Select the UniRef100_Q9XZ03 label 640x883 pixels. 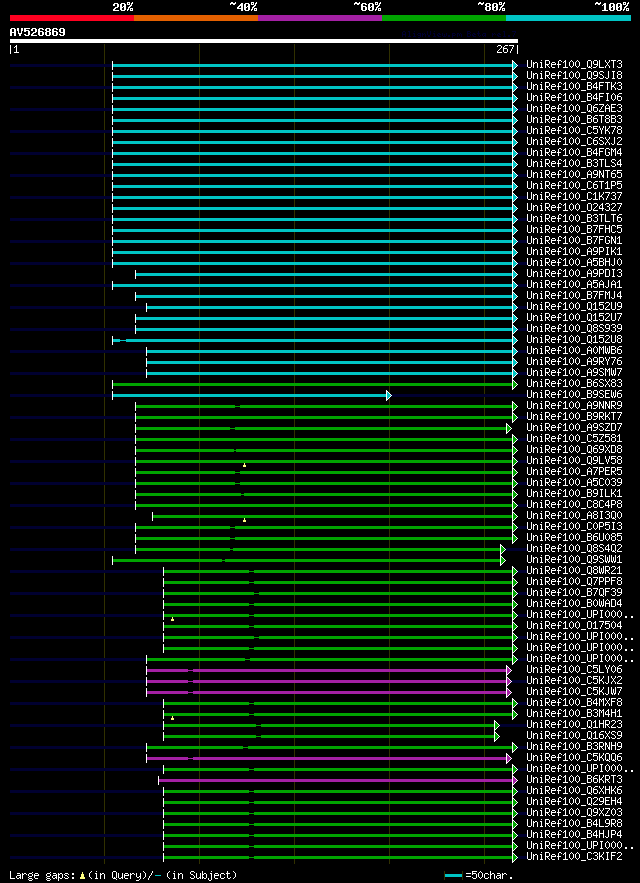pyautogui.click(x=574, y=813)
